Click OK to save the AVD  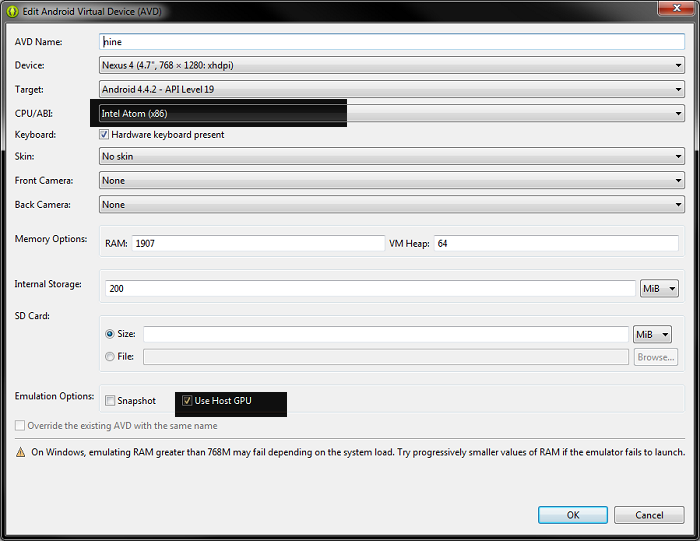[x=573, y=515]
